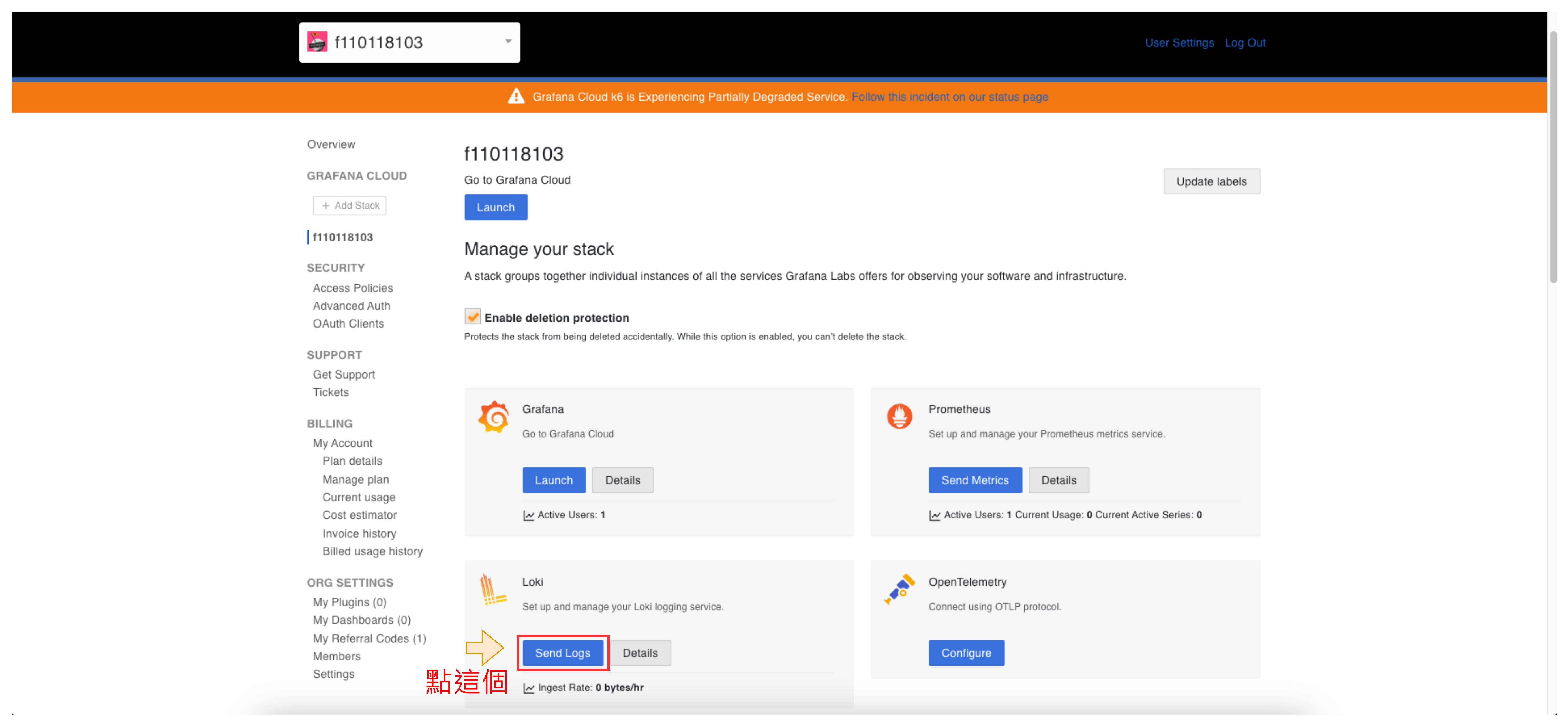Click the Grafana swirl logo icon
The width and height of the screenshot is (1568, 727).
coord(493,417)
